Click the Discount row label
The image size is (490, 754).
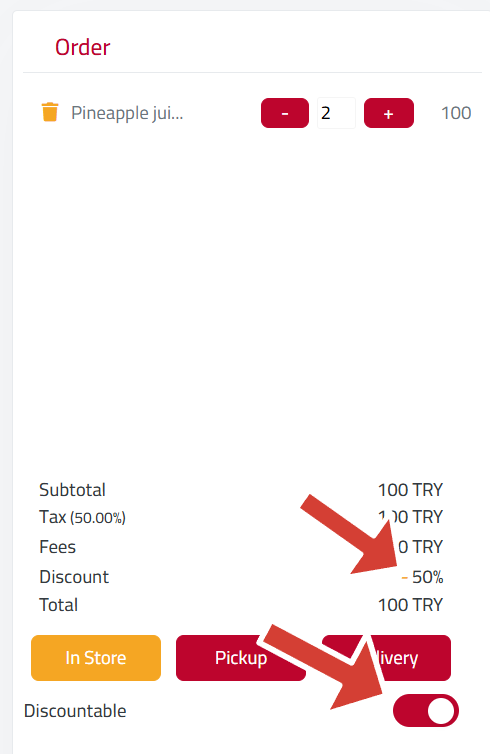pyautogui.click(x=74, y=577)
